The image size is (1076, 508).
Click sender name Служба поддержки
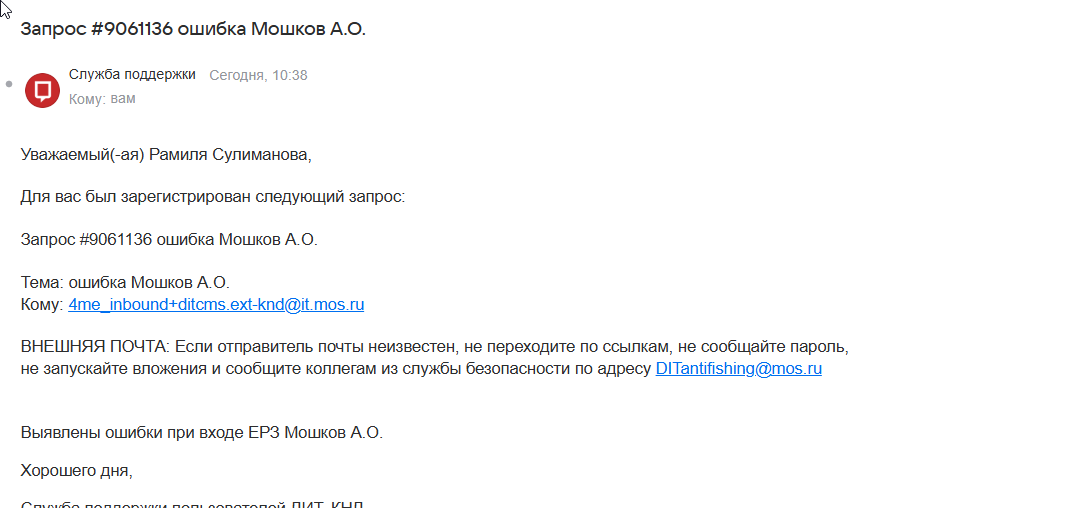click(132, 75)
